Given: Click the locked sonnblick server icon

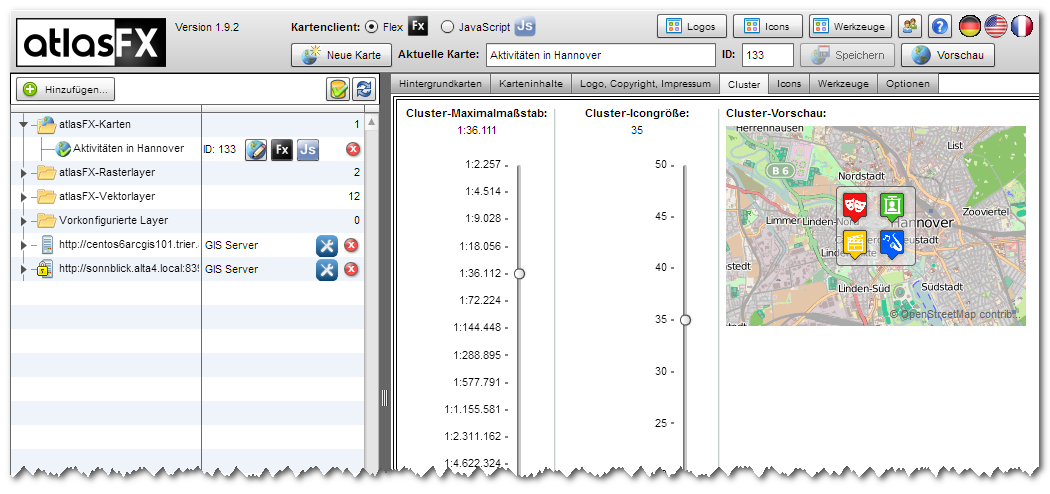Looking at the screenshot, I should [46, 269].
